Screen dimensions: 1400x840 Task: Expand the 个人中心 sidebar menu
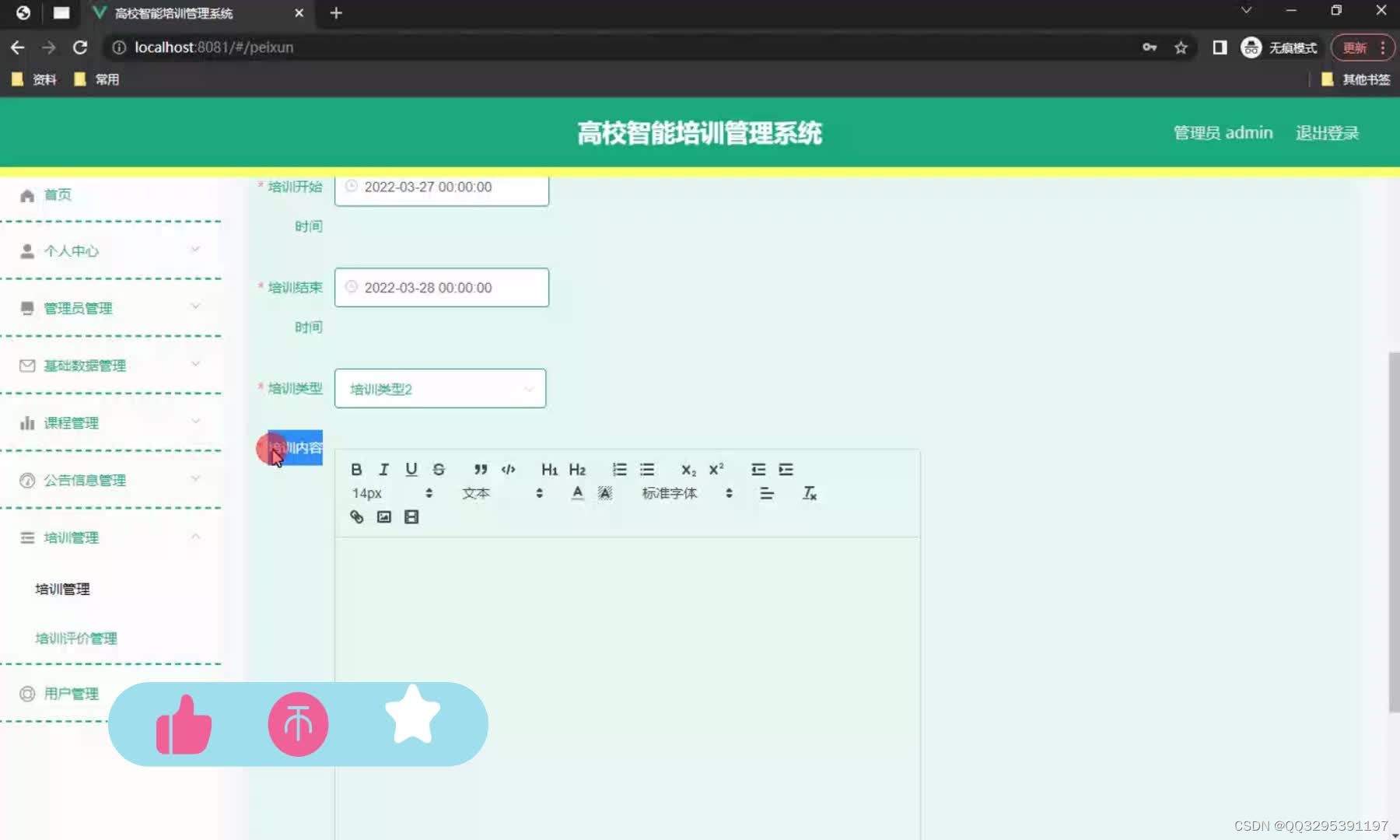tap(110, 250)
